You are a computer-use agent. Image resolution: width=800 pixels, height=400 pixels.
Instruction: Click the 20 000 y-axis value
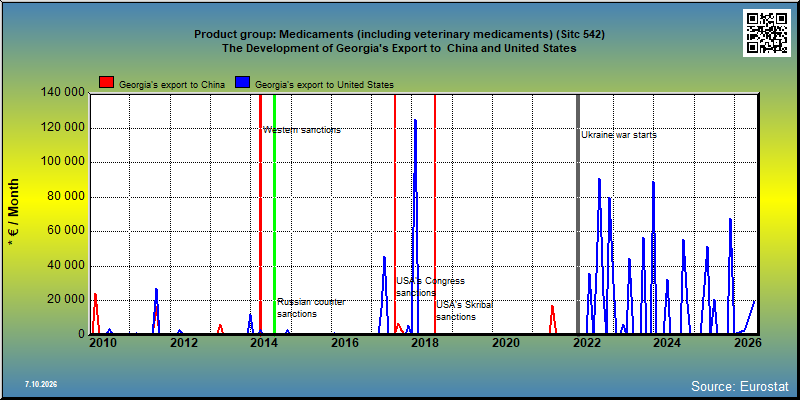coord(65,300)
